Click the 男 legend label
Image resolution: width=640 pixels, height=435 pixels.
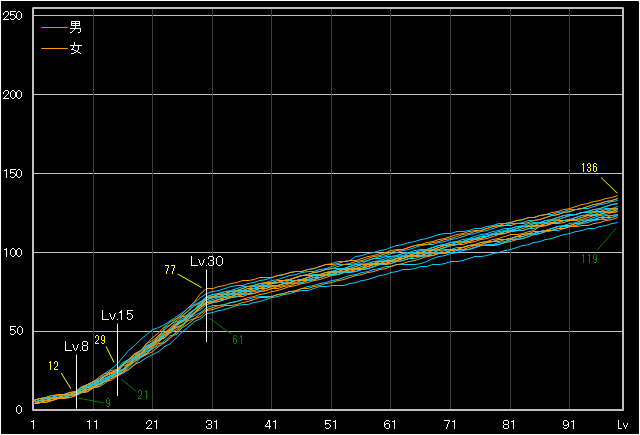point(76,27)
